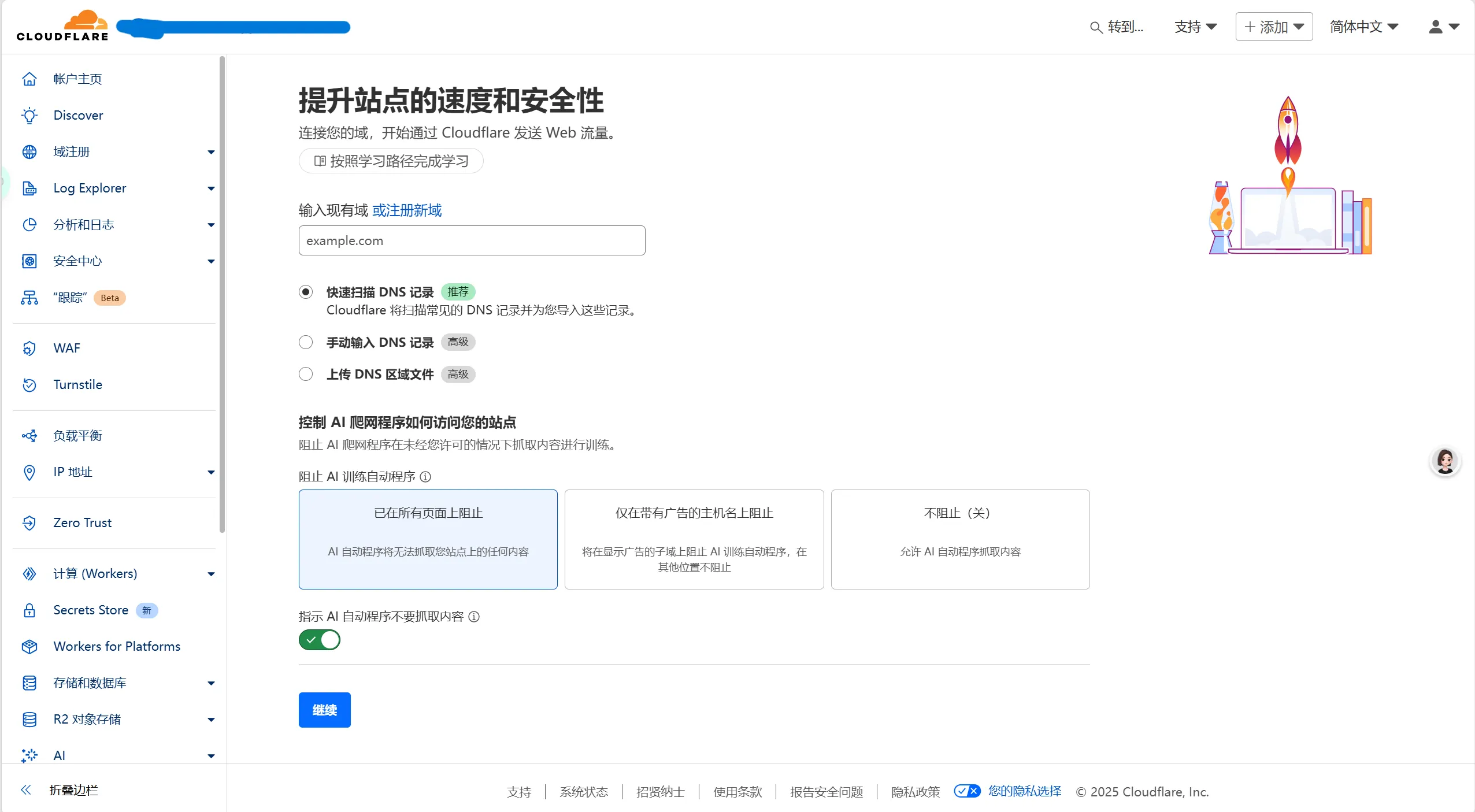Image resolution: width=1475 pixels, height=812 pixels.
Task: Click the Secrets Store lock icon
Action: [x=29, y=610]
